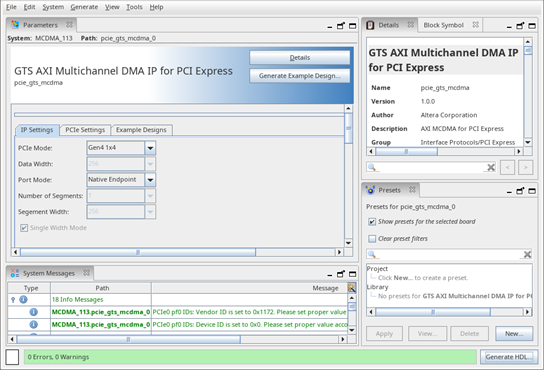
Task: Click the message filter icon in System Messages
Action: coord(351,288)
